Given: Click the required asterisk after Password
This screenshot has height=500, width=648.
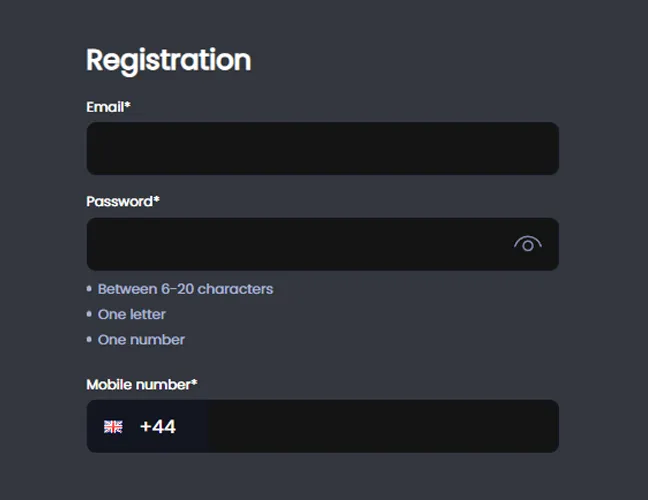Looking at the screenshot, I should (x=156, y=199).
